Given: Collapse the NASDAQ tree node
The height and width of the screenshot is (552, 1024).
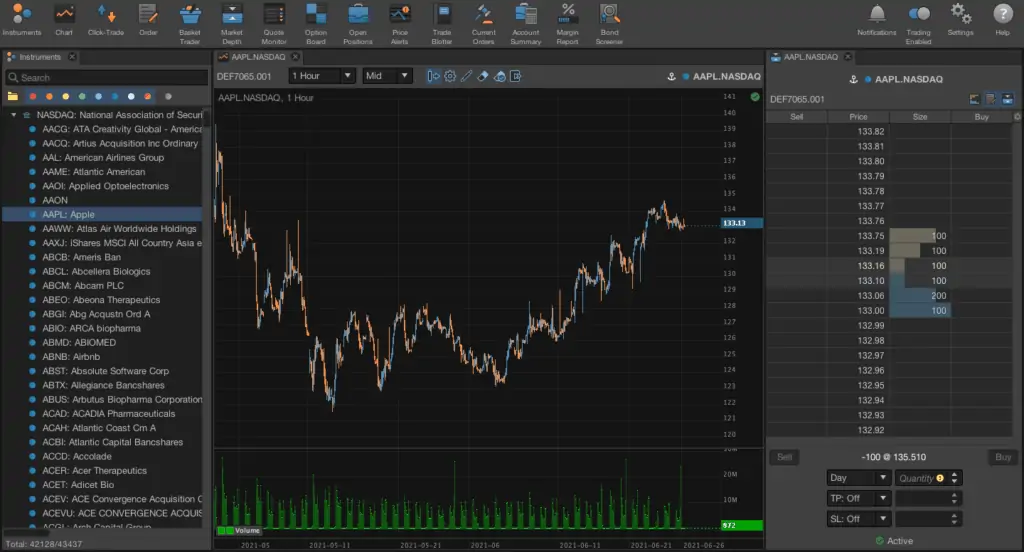Looking at the screenshot, I should pos(14,115).
